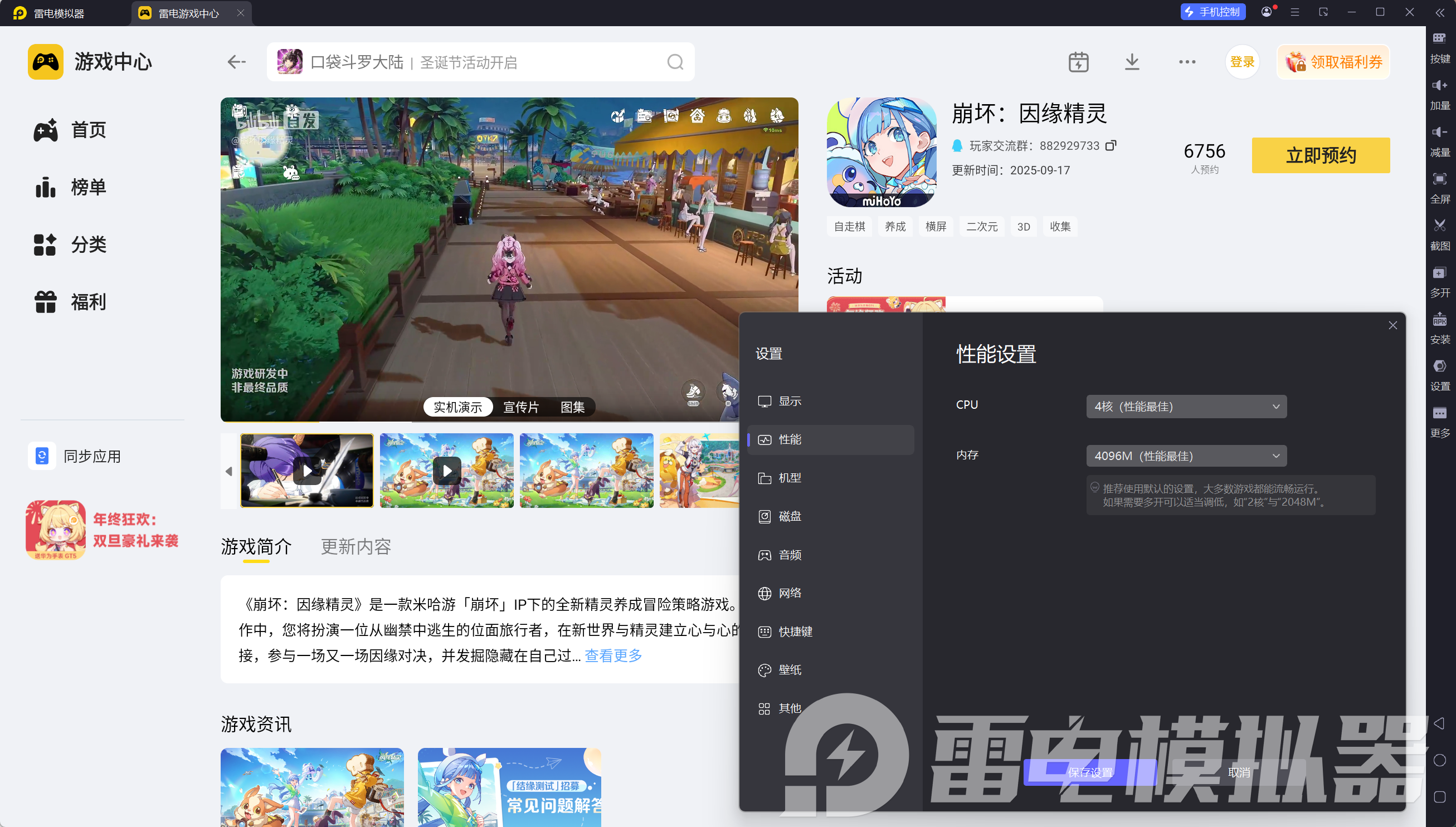This screenshot has height=827, width=1456.
Task: Switch to the 更新内容 tab
Action: (x=356, y=546)
